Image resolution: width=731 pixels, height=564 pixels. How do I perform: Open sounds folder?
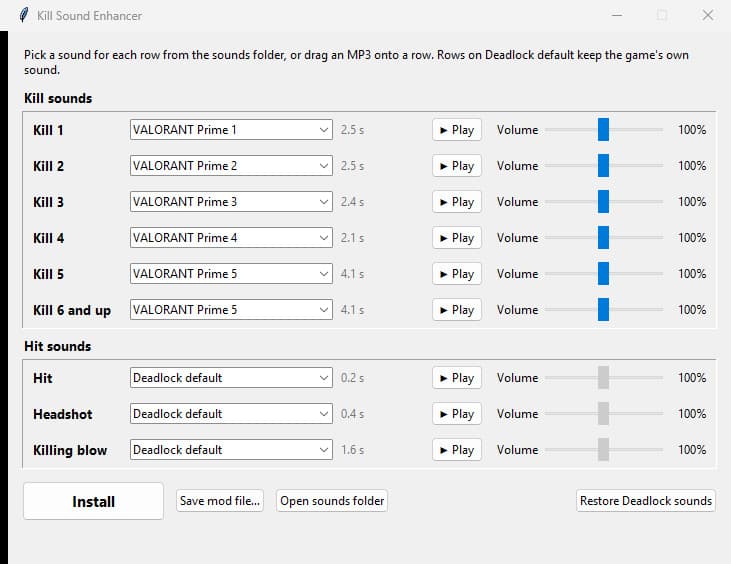(332, 501)
